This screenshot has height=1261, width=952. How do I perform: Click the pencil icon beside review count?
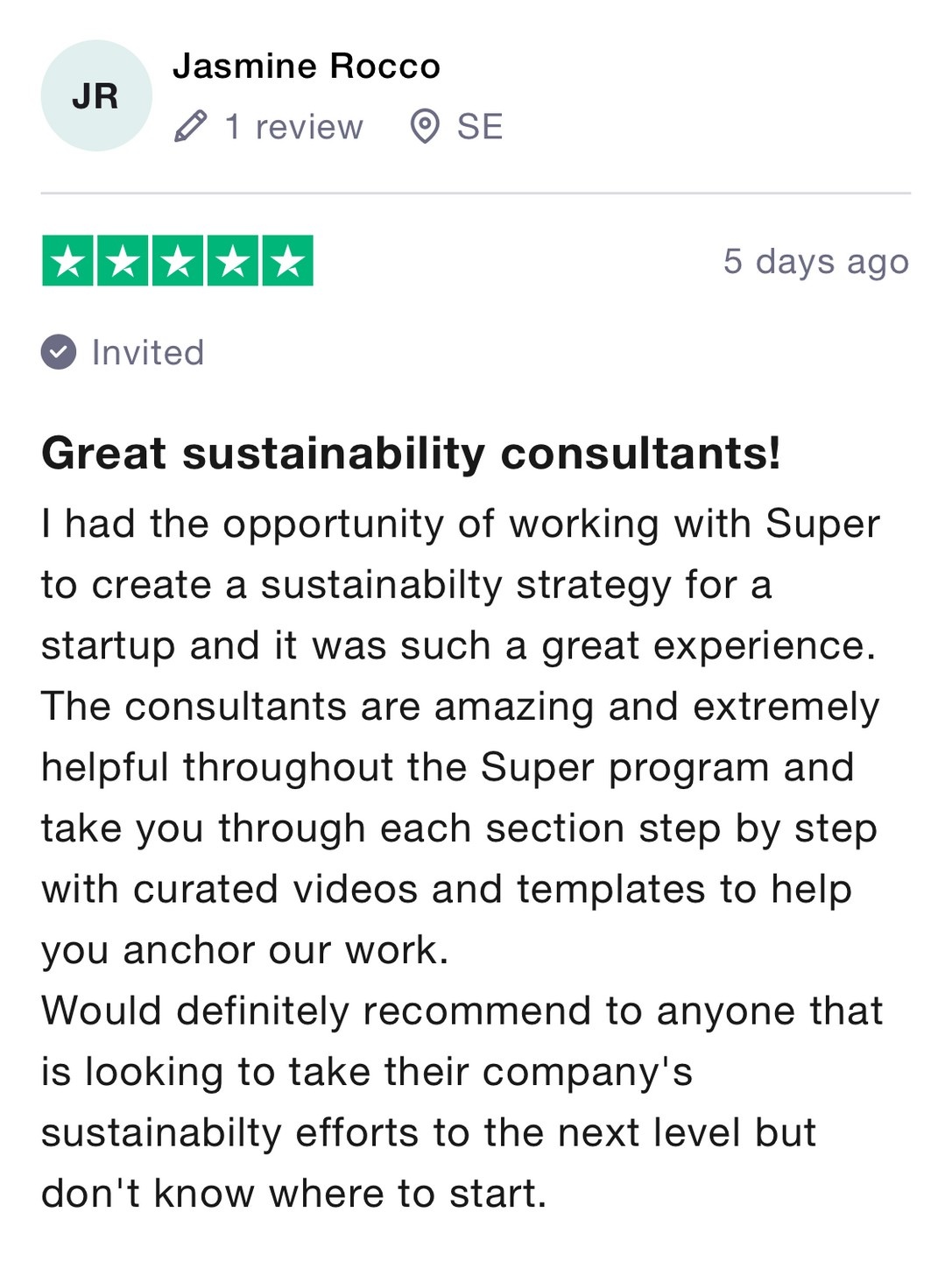point(190,127)
